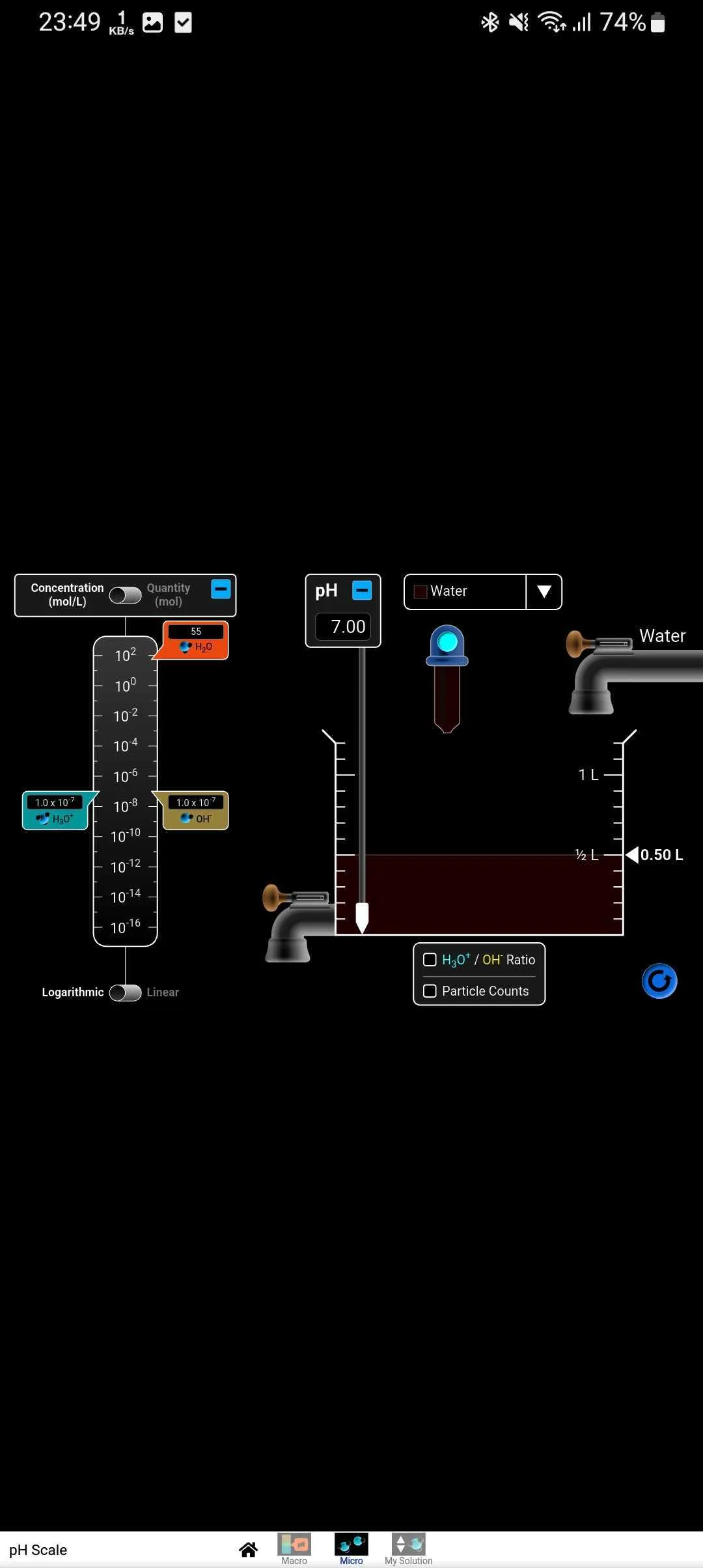Screen dimensions: 703x1568
Task: Open the solution selector showing Water
Action: point(483,591)
